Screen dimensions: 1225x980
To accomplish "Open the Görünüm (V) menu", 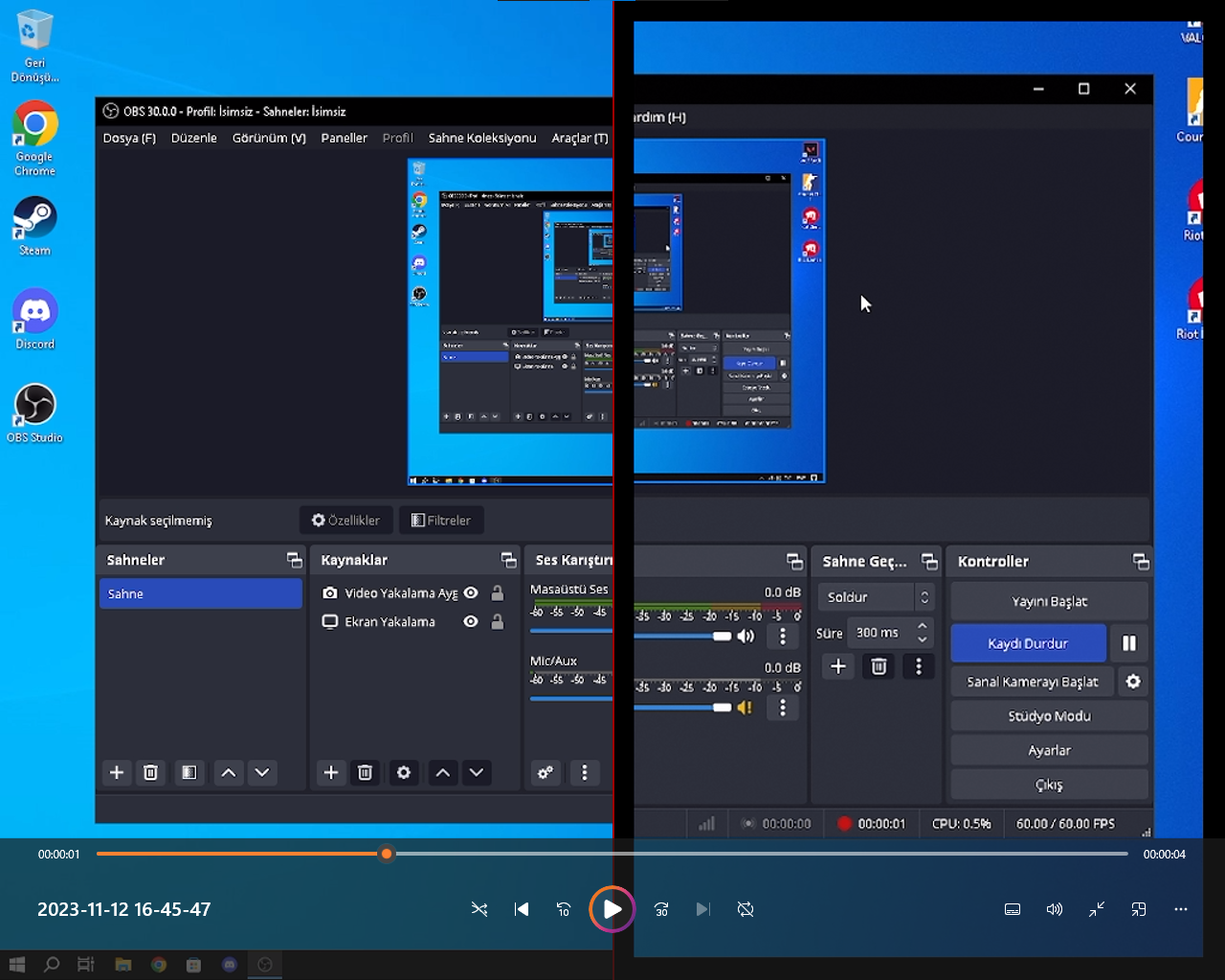I will pyautogui.click(x=269, y=138).
